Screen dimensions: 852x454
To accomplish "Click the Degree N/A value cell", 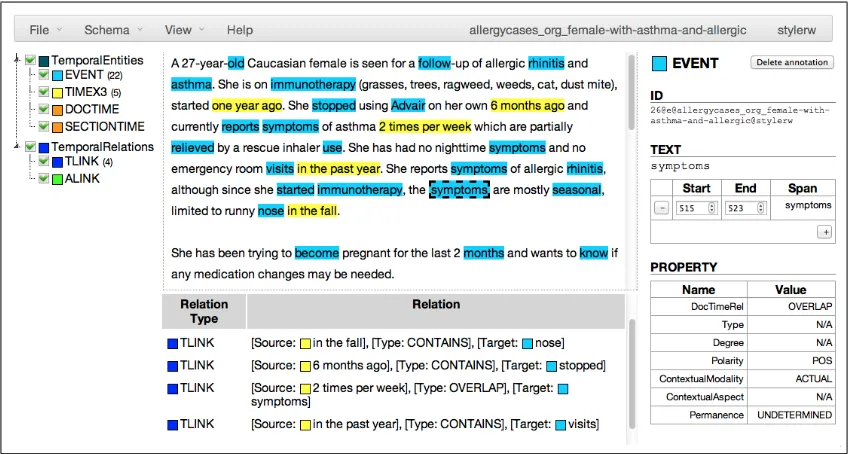I will pos(791,343).
